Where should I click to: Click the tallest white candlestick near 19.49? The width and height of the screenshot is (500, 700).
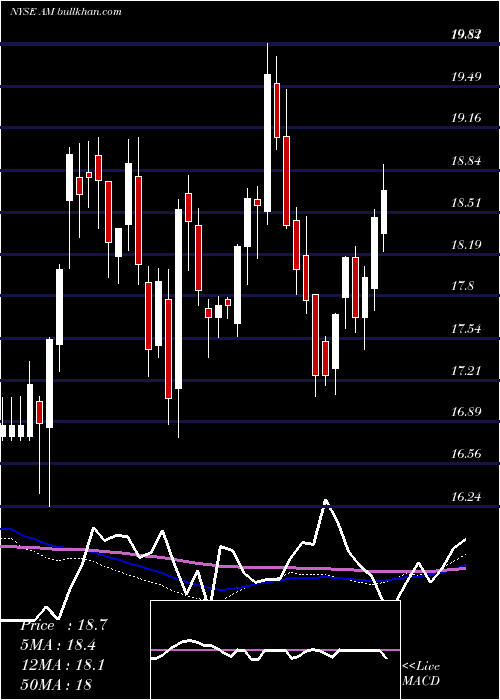coord(267,143)
